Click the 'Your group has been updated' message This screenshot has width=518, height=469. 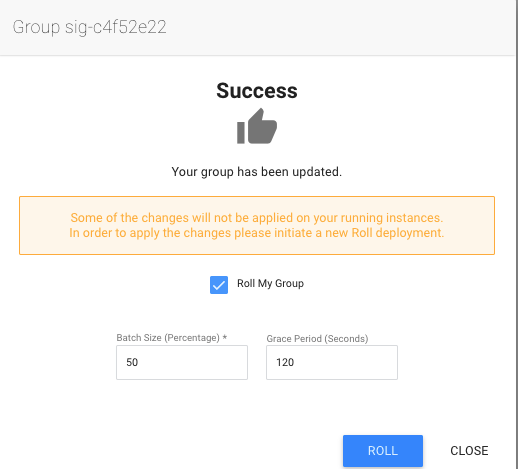coord(257,172)
